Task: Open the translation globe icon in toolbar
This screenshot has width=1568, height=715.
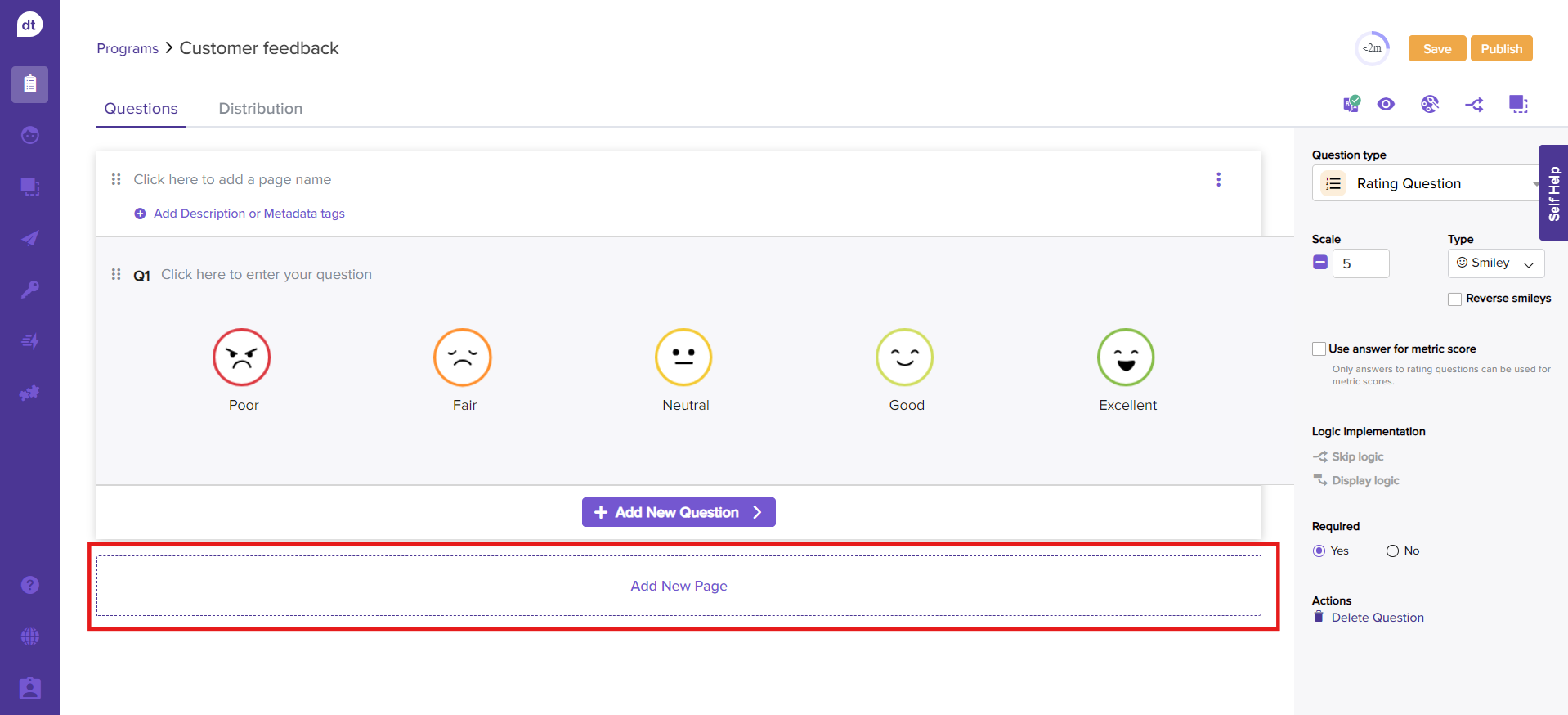Action: pos(1429,104)
